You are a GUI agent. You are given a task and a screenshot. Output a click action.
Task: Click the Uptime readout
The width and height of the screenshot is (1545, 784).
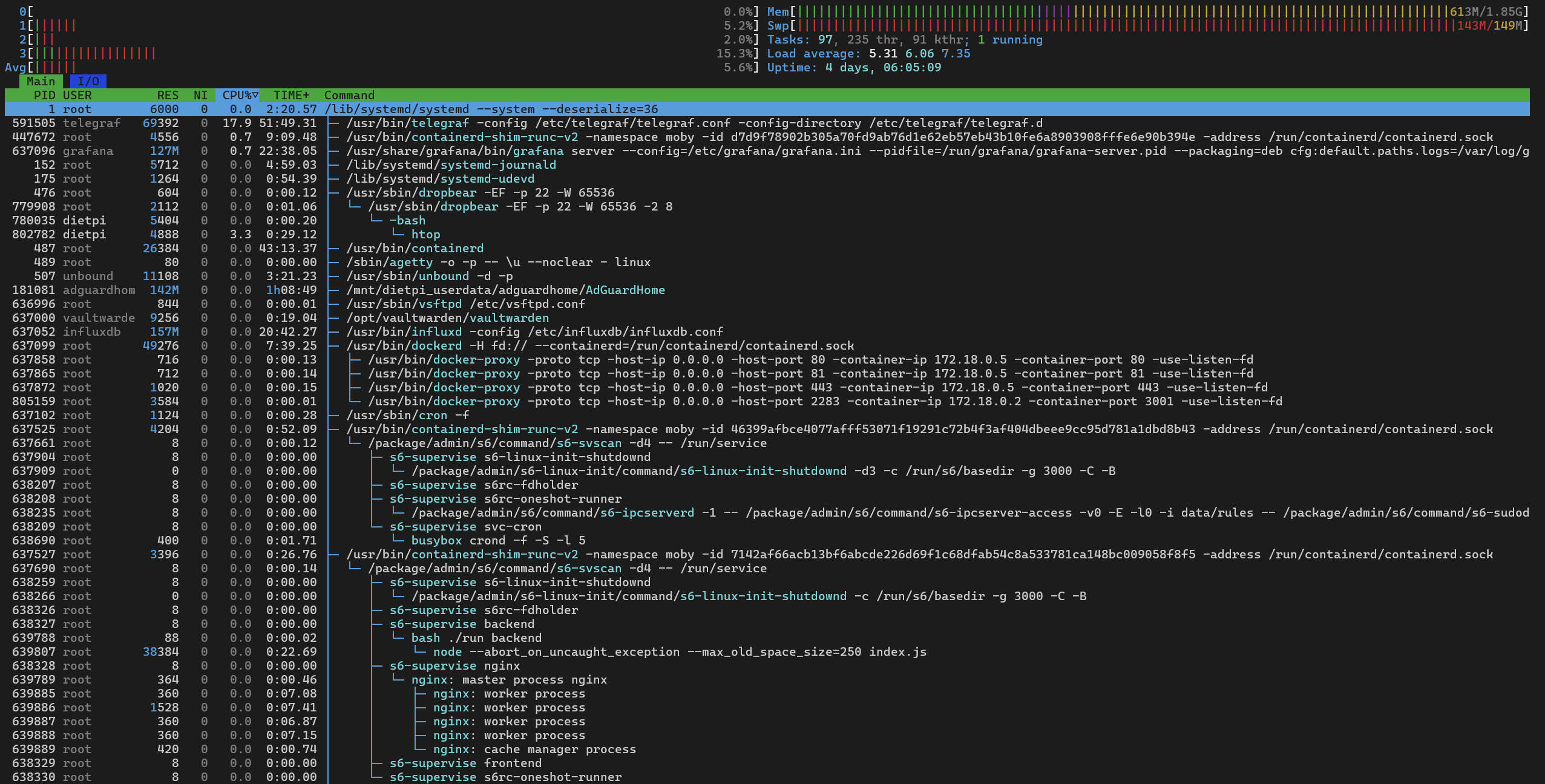(x=854, y=67)
